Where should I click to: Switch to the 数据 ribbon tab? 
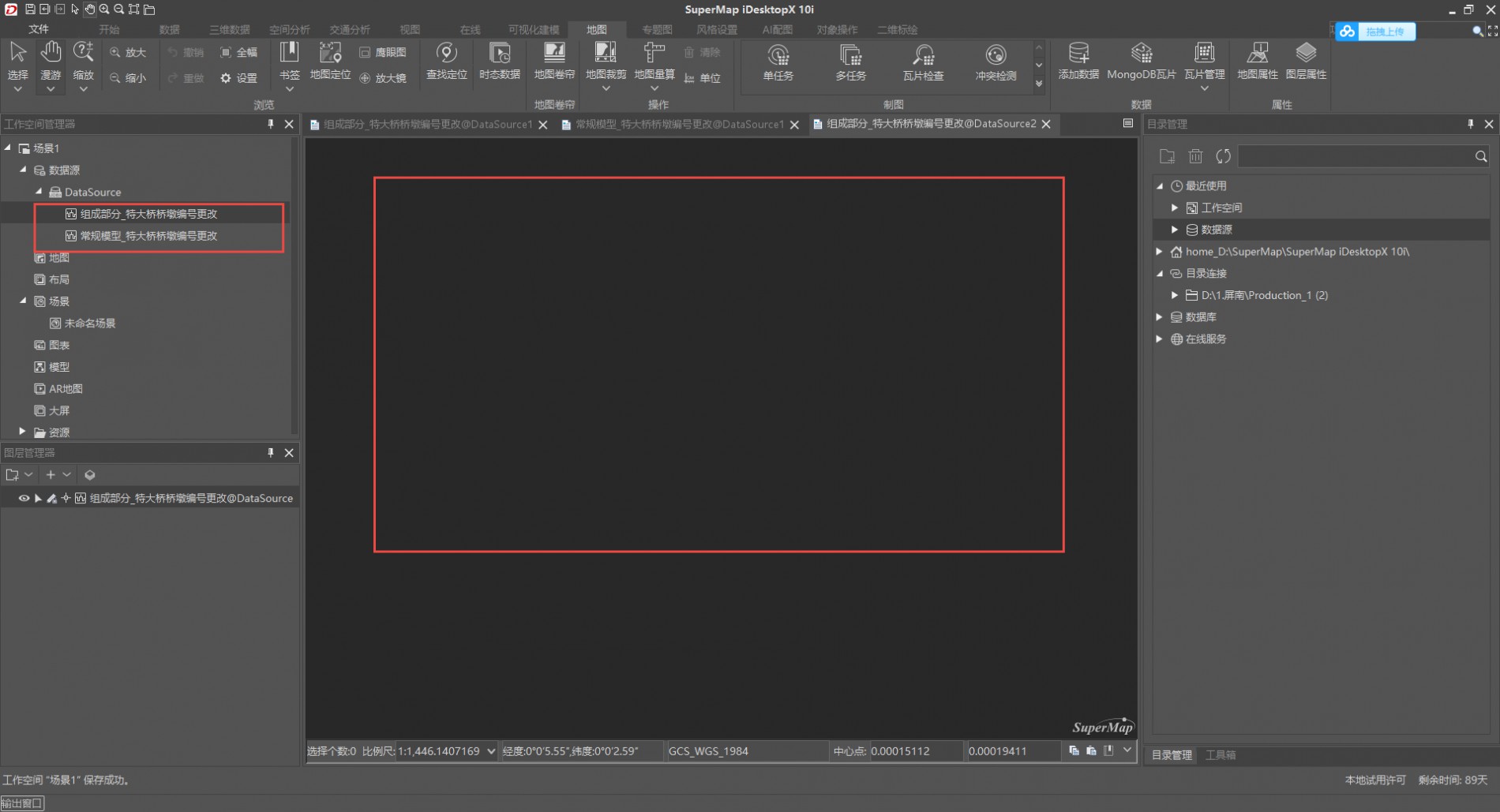point(169,29)
